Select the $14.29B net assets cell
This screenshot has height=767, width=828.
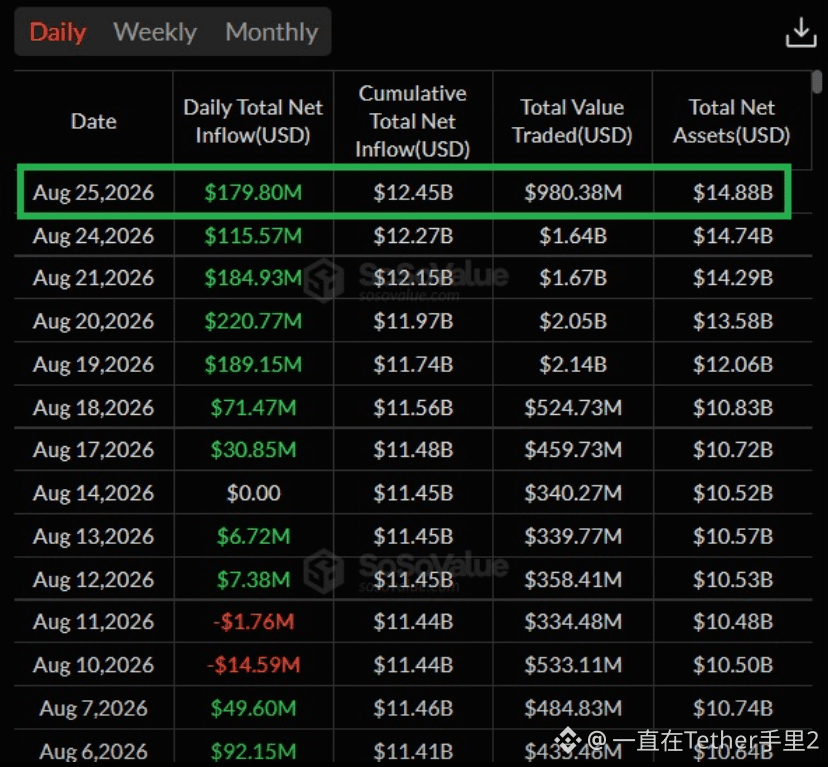point(733,278)
